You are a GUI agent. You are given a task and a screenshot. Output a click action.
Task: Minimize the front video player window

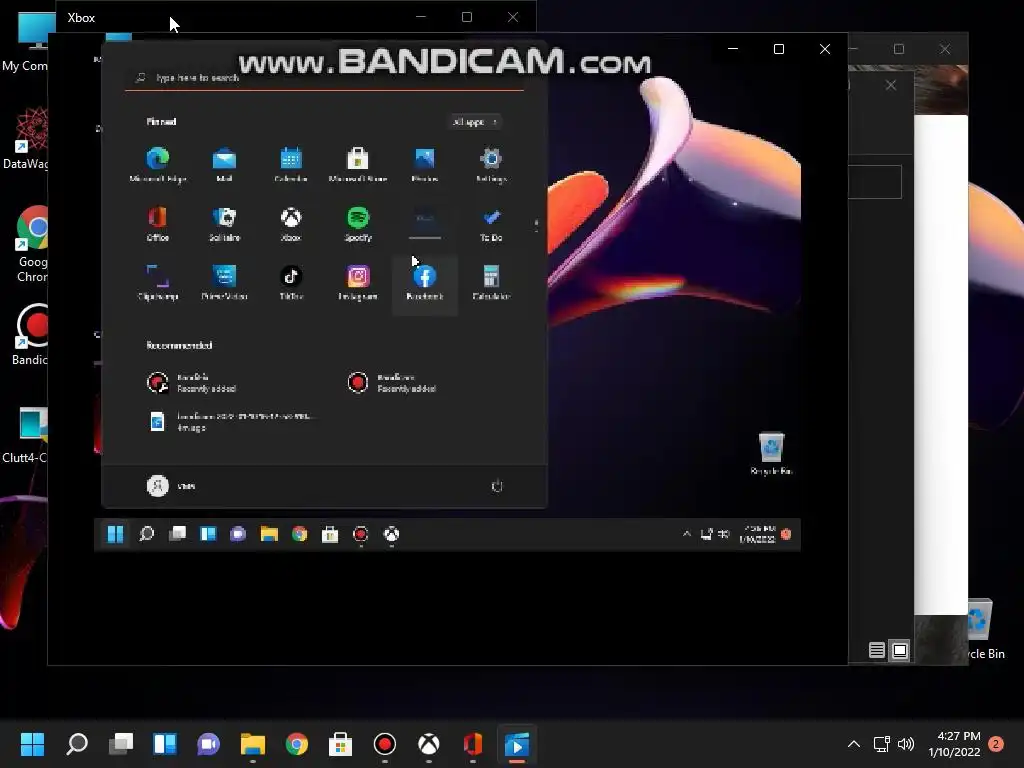733,49
